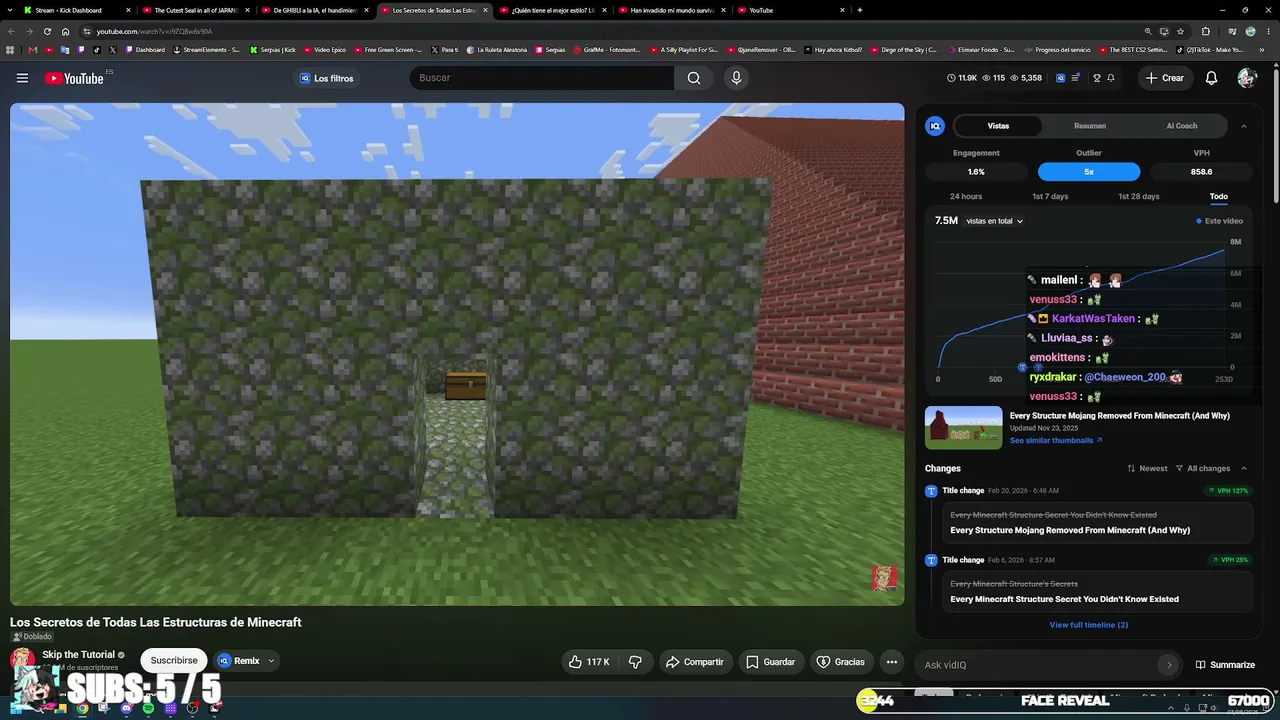1280x720 pixels.
Task: Open the 'See similar thumbnails' link
Action: 1056,441
